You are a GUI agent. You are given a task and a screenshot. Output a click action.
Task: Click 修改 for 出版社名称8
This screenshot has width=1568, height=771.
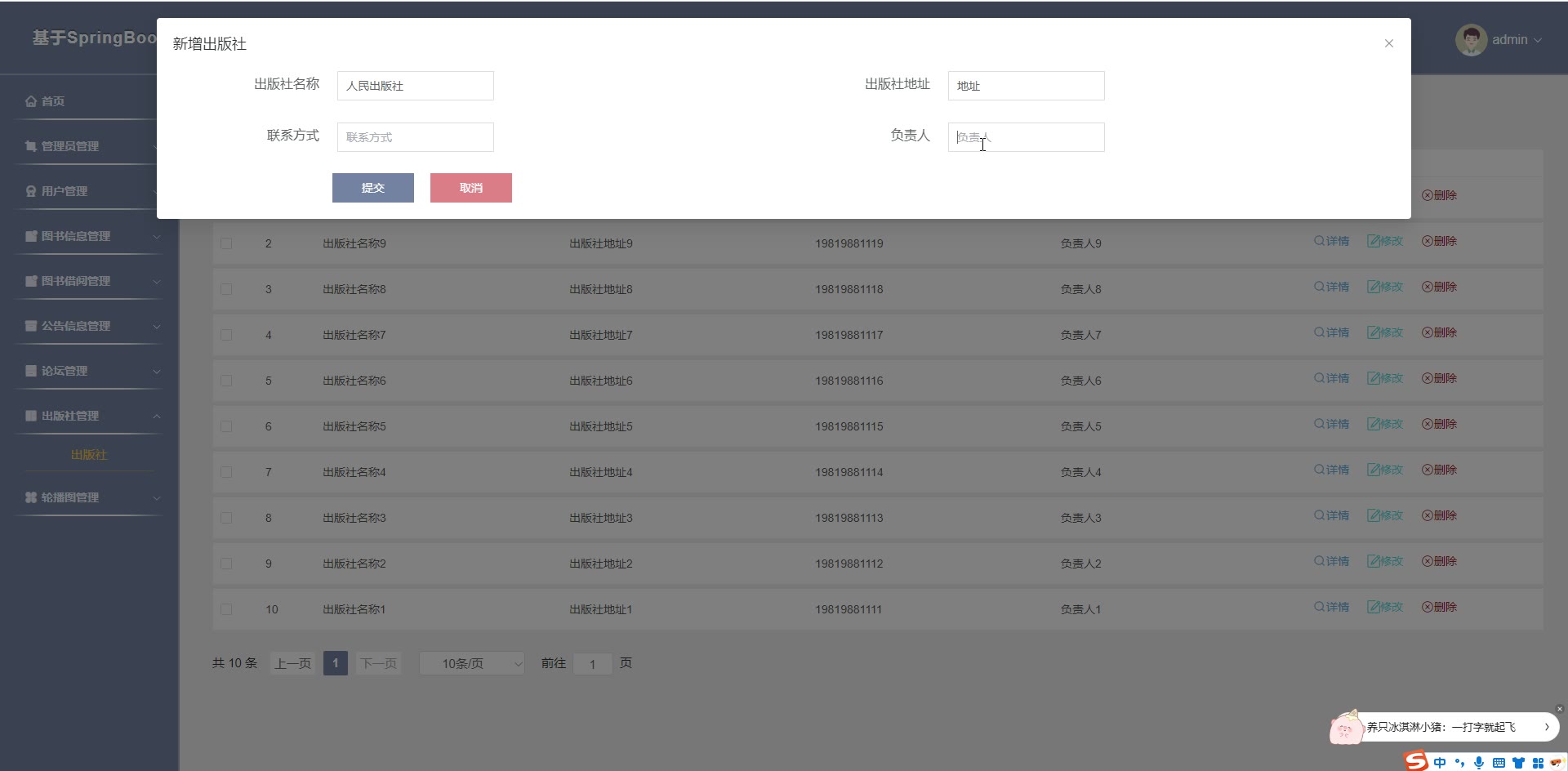[x=1385, y=287]
